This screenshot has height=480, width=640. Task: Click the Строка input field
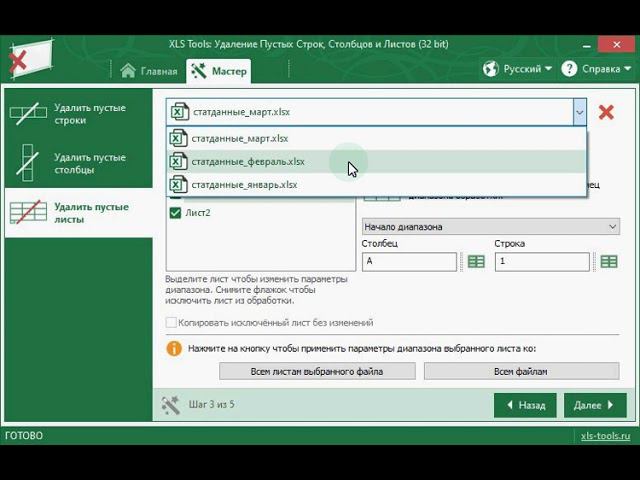(542, 262)
